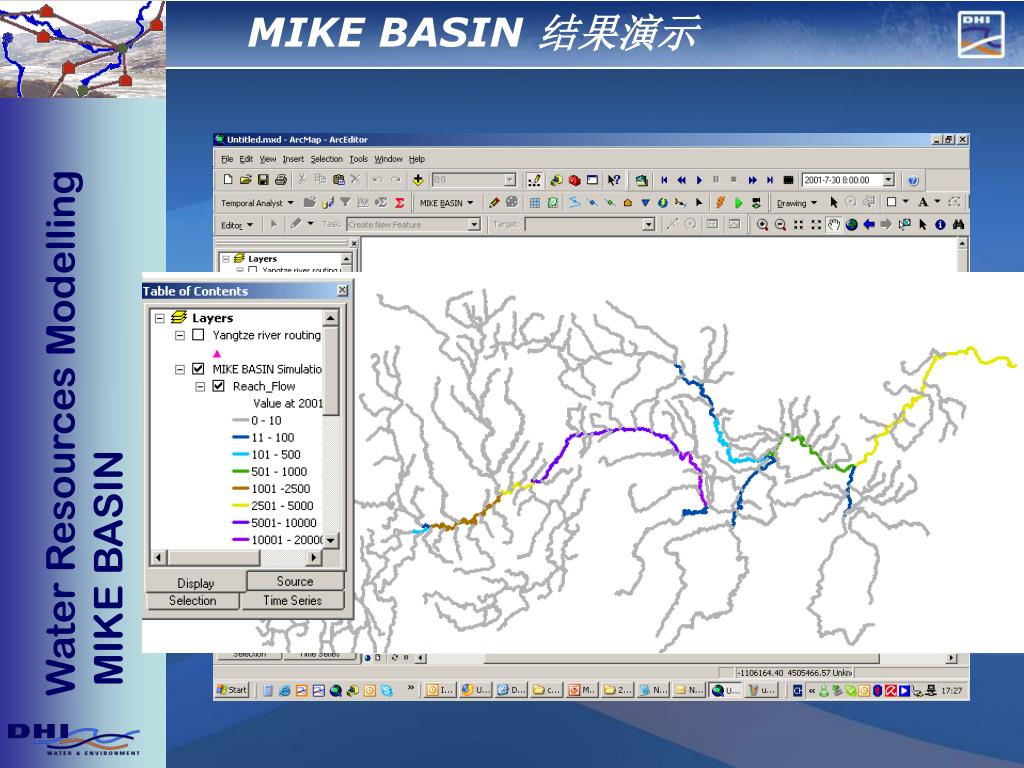This screenshot has width=1024, height=768.
Task: Select the Zoom In tool
Action: tap(762, 225)
